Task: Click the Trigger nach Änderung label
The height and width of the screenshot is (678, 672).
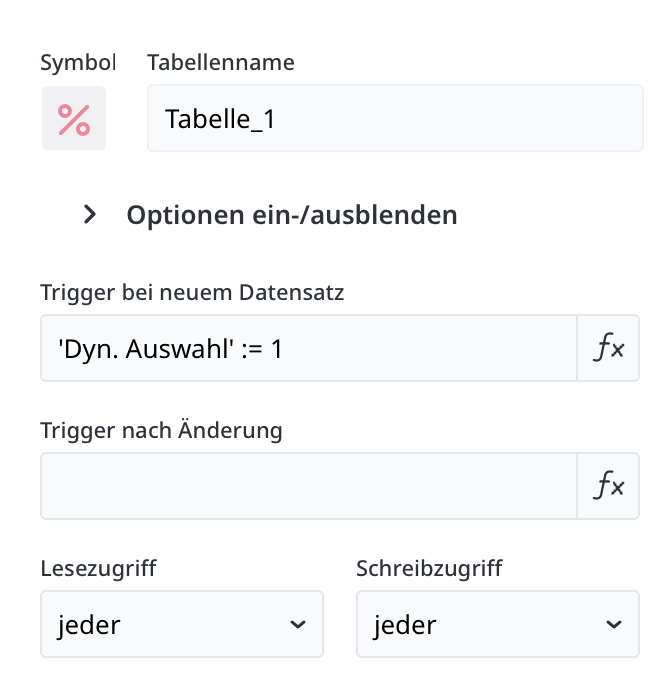Action: tap(161, 430)
